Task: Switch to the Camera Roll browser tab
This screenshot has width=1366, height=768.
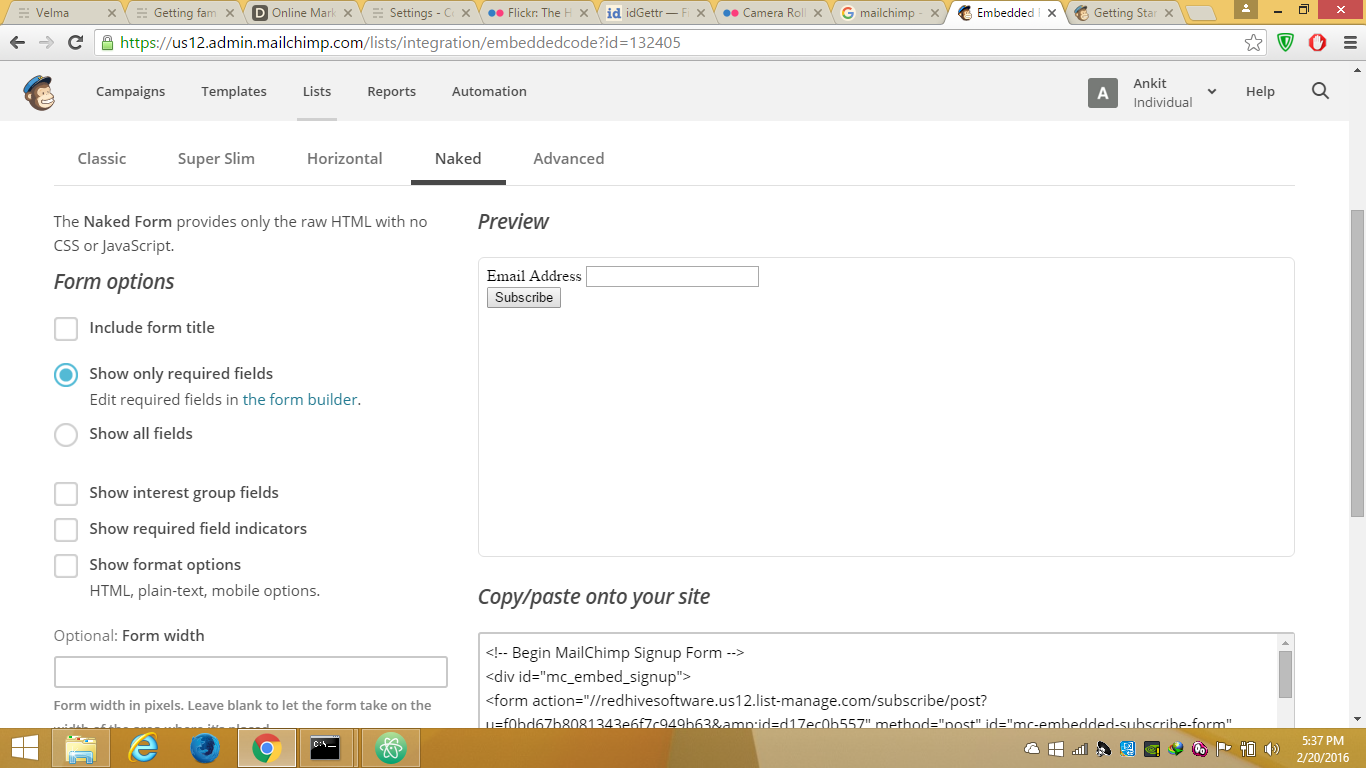Action: 772,13
